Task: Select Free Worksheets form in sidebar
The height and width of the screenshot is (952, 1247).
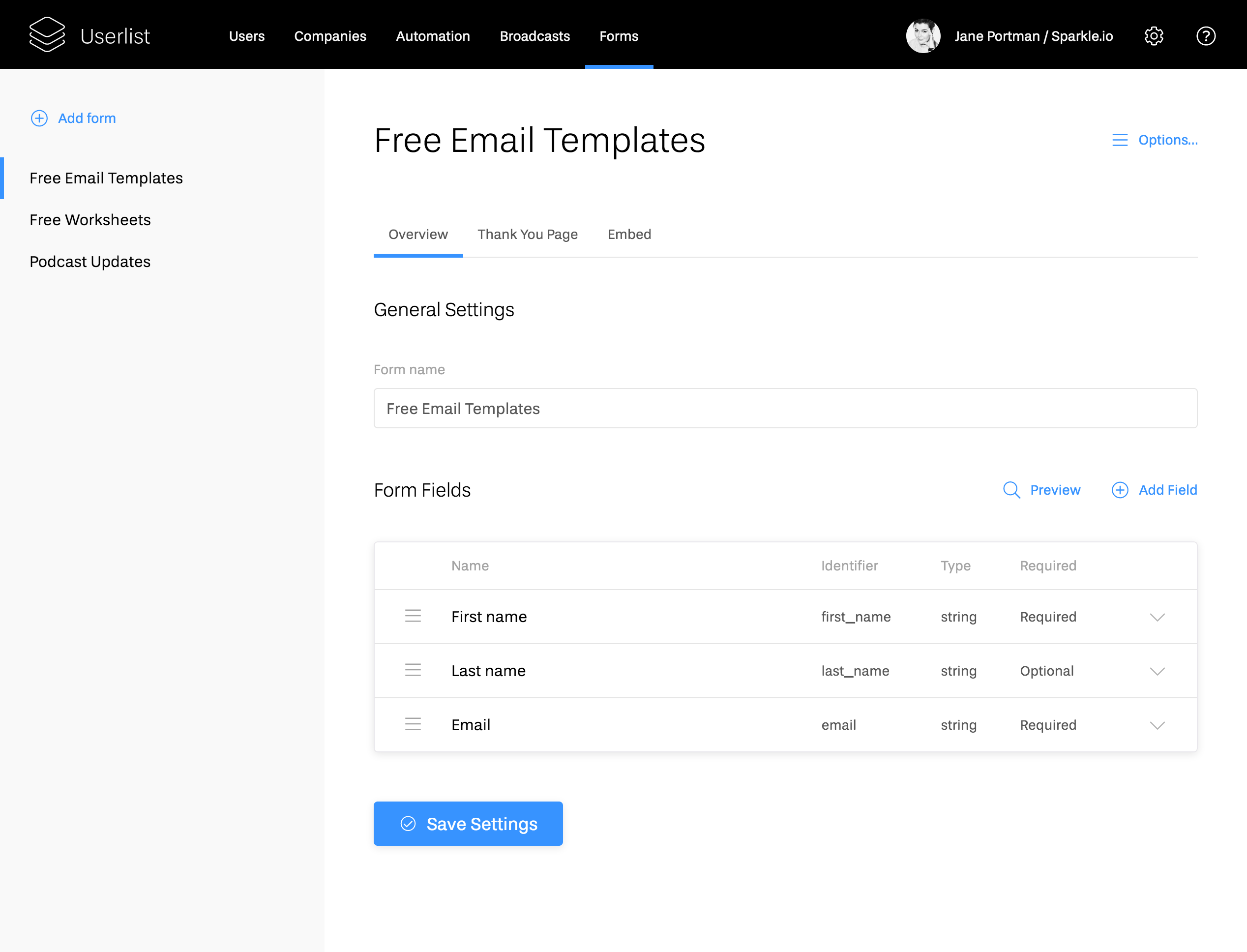Action: pyautogui.click(x=90, y=220)
